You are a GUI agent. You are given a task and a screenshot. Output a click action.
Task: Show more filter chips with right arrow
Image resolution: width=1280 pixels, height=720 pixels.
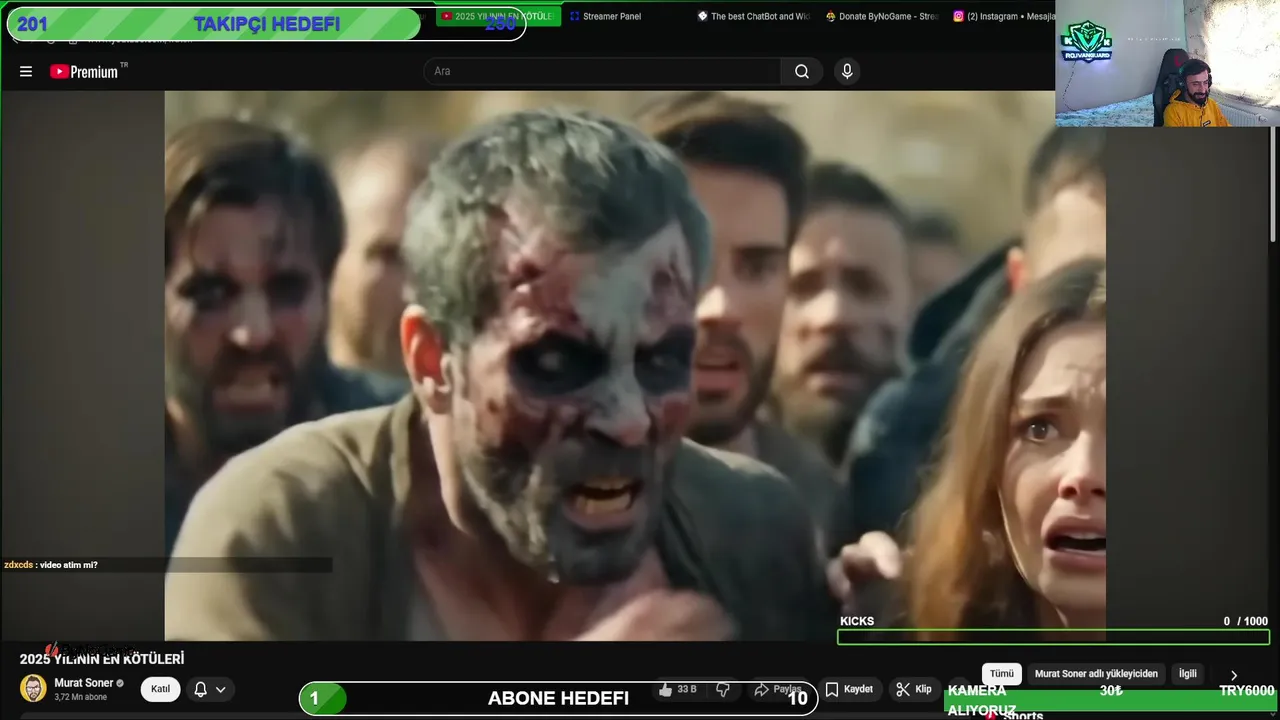coord(1233,675)
